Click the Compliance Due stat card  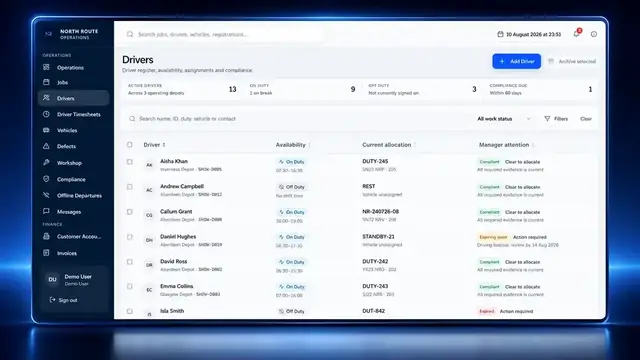pos(541,89)
